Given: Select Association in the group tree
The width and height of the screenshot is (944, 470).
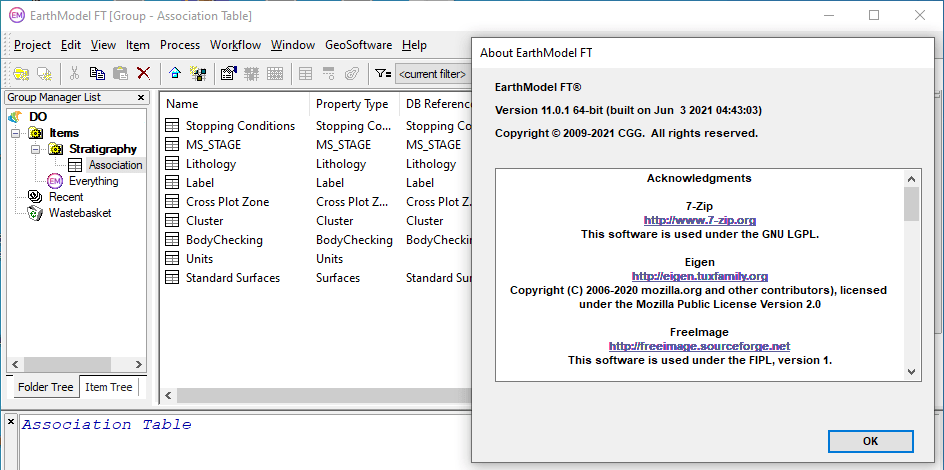Looking at the screenshot, I should (116, 165).
